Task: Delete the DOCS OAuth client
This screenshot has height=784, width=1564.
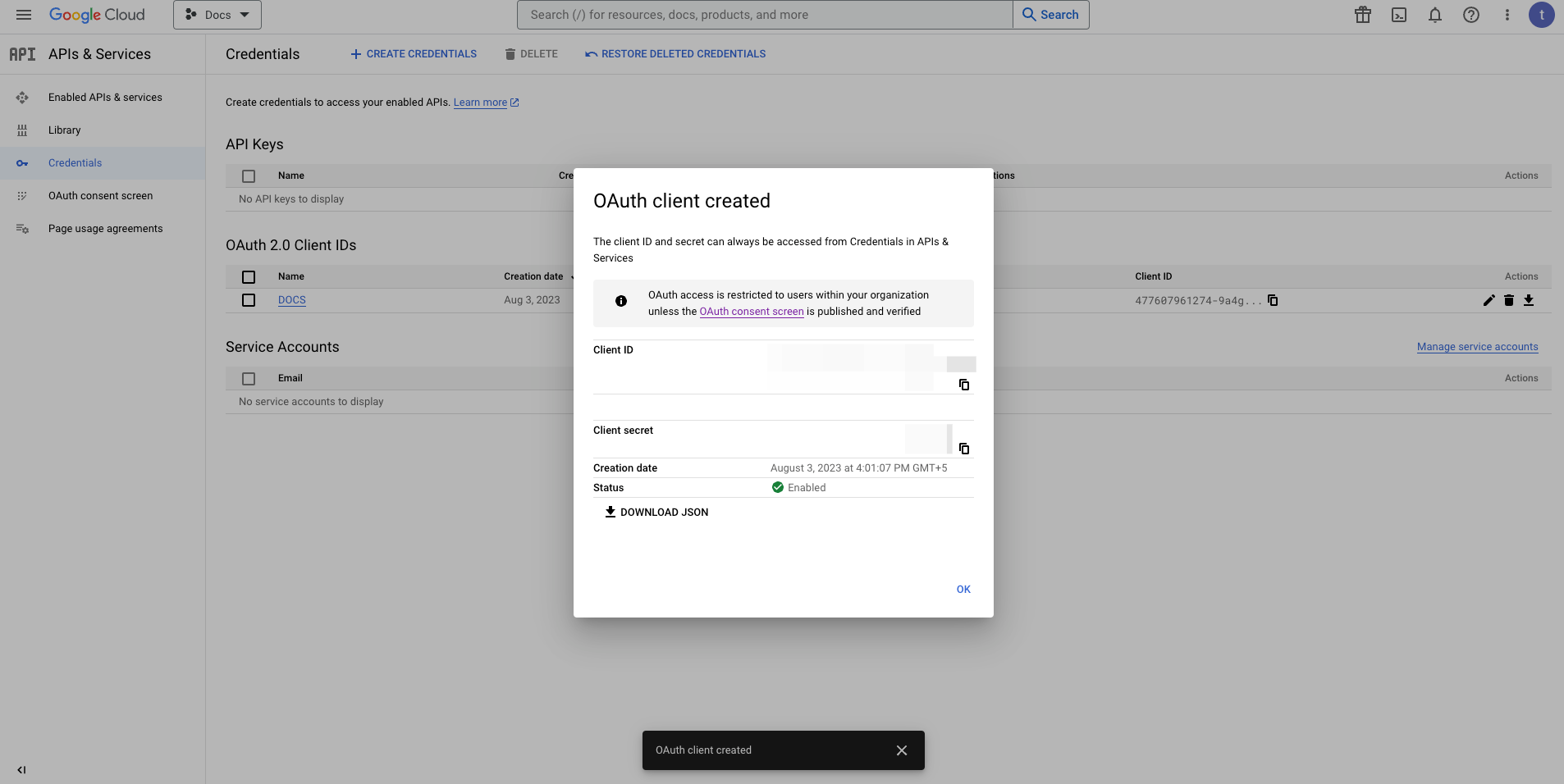Action: coord(1509,300)
